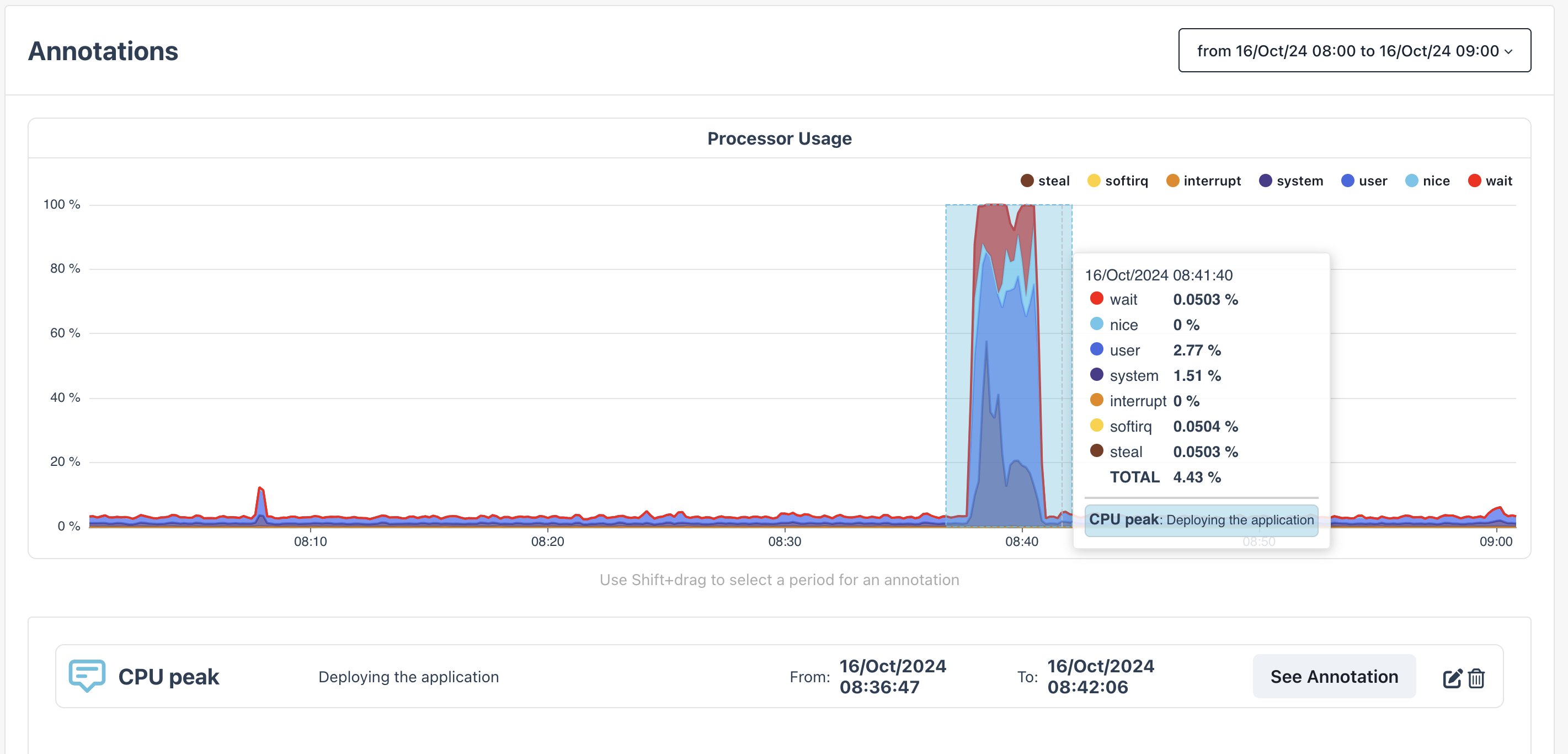Toggle the steal series in legend

coord(1044,181)
